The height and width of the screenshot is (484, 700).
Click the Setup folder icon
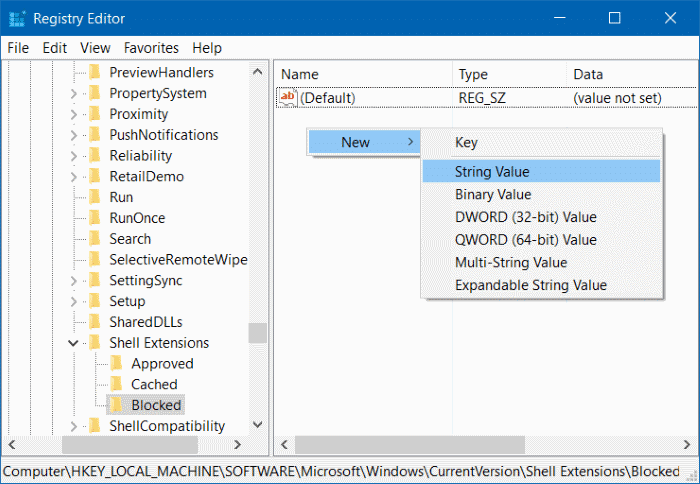coord(95,301)
